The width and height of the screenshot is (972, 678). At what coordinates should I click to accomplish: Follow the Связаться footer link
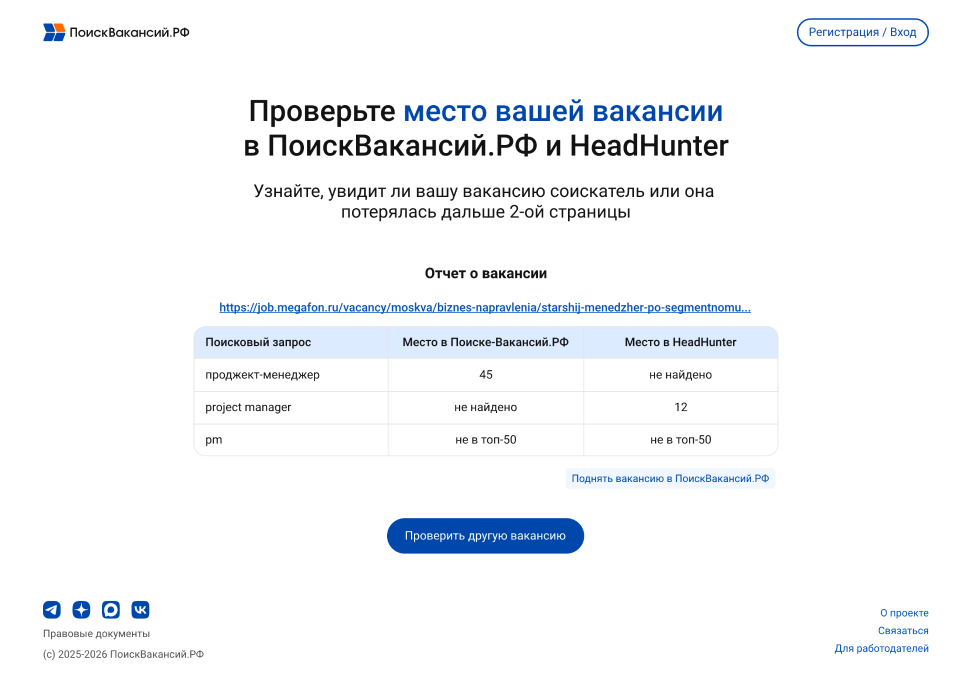[903, 631]
